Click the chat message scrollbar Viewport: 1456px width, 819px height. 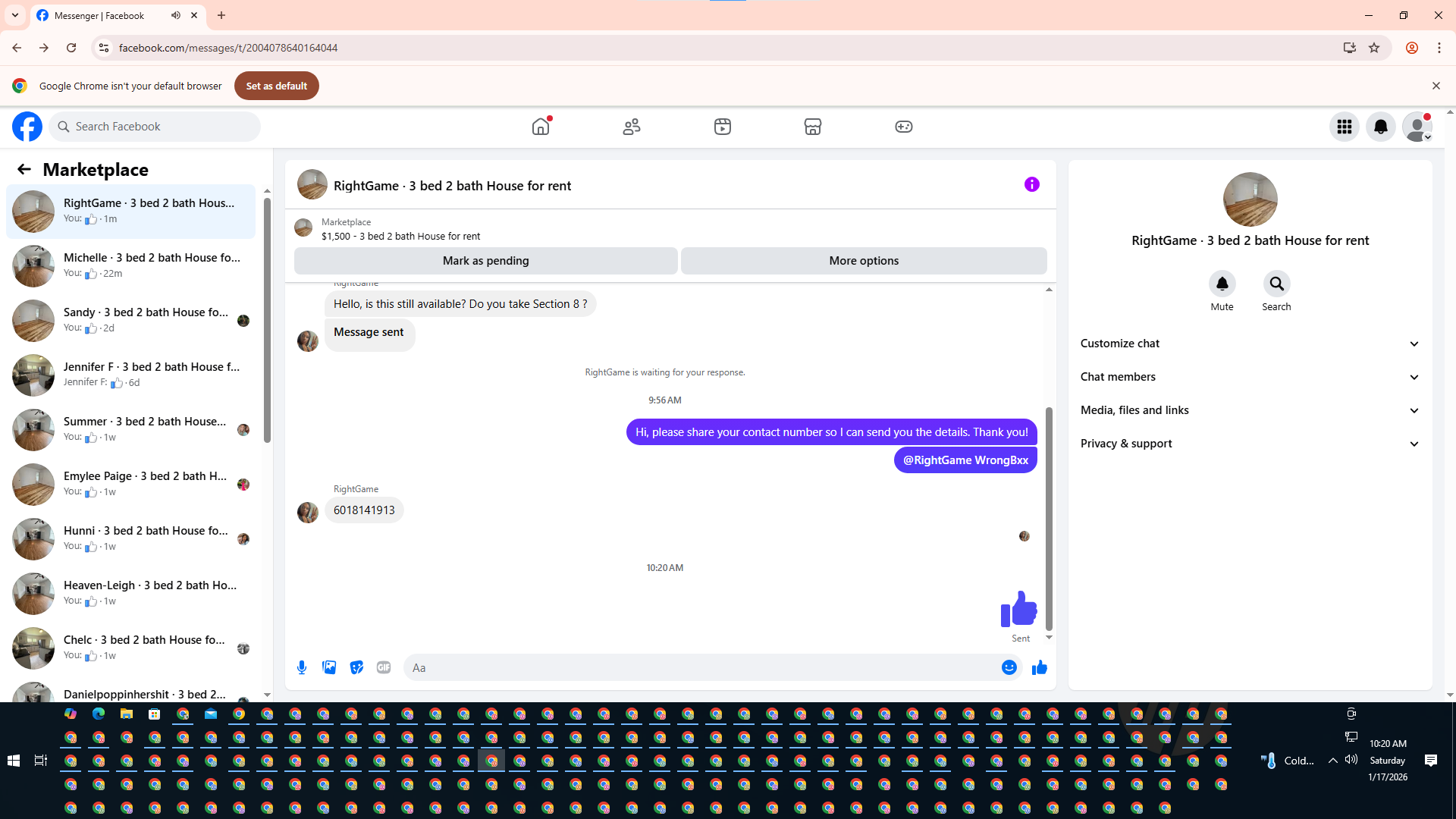tap(1049, 516)
